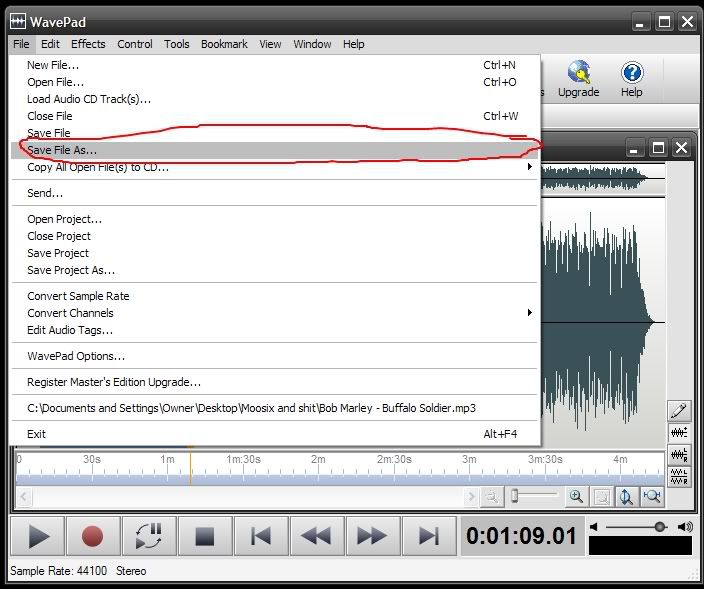Viewport: 704px width, 589px height.
Task: Select Load Audio CD Track(s)...
Action: tap(274, 99)
